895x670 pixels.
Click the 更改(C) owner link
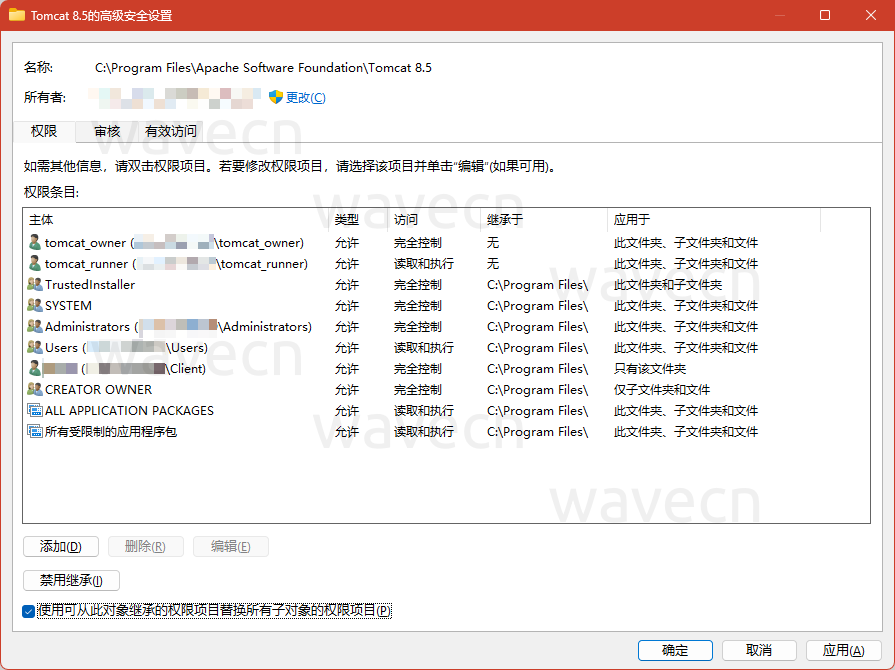click(x=305, y=98)
